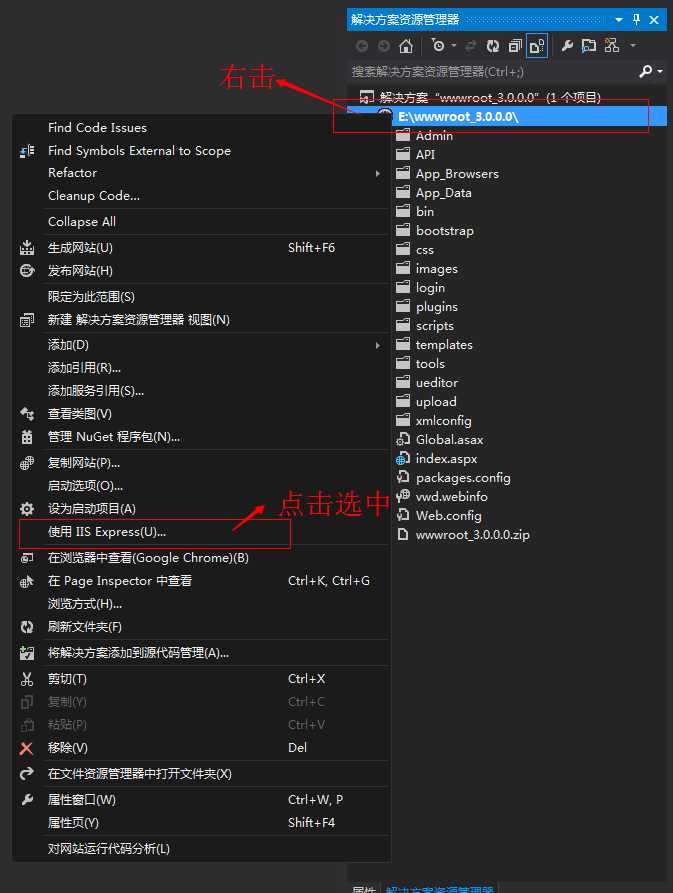The width and height of the screenshot is (673, 893).
Task: Click the Refresh icon in Solution Explorer toolbar
Action: tap(493, 46)
